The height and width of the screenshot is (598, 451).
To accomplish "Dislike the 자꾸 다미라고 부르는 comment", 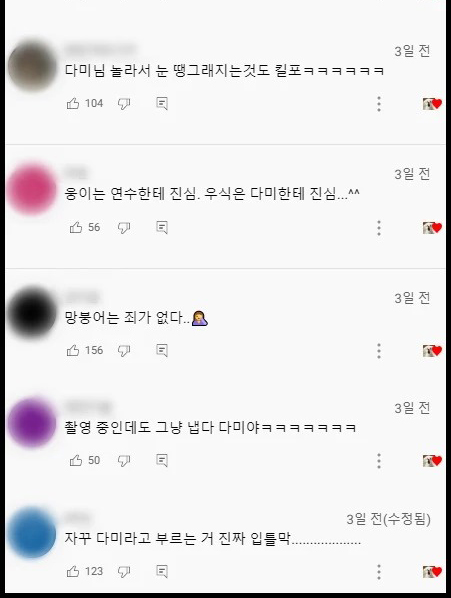I will point(124,571).
